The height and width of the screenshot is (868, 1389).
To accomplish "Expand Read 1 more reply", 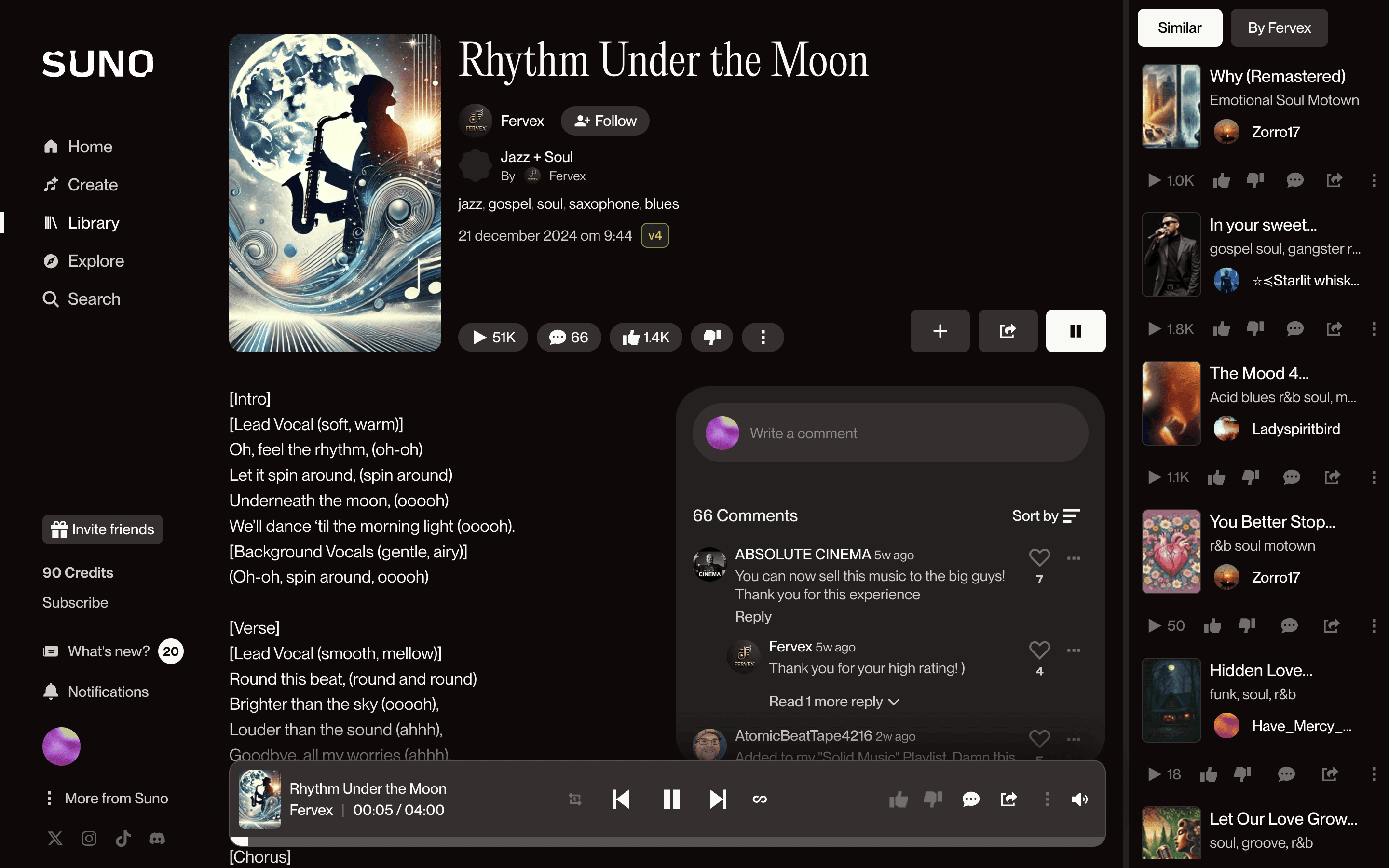I will (834, 702).
